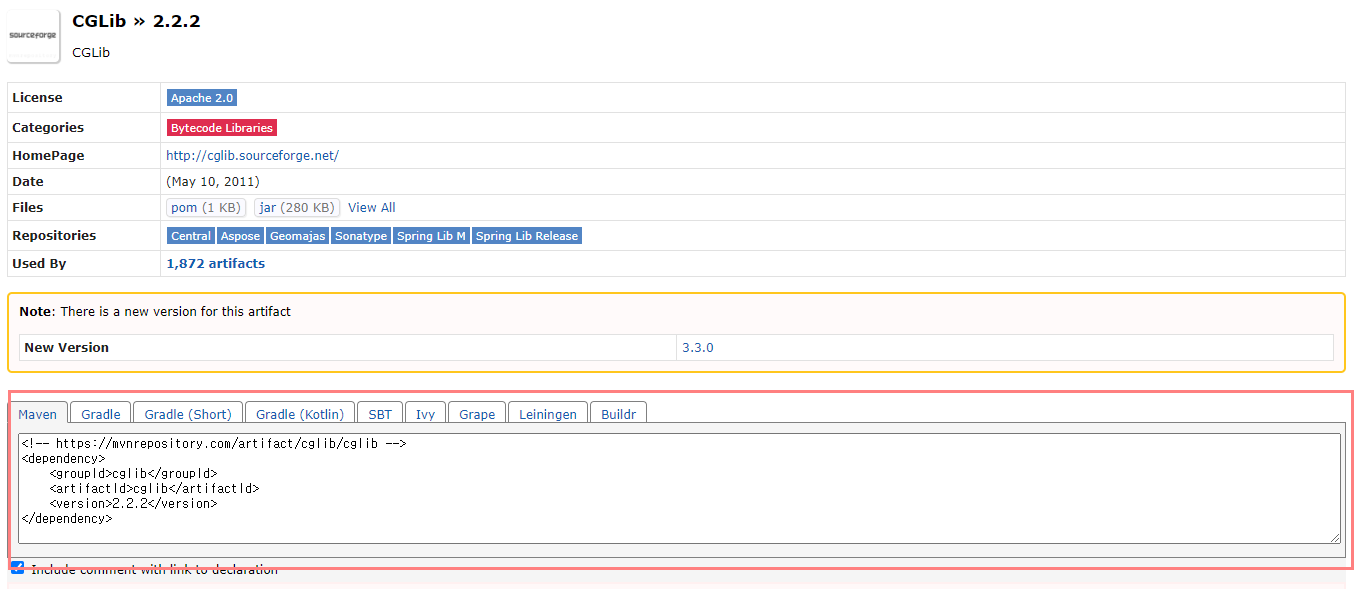Switch to the Grape tab
1355x589 pixels.
[x=477, y=413]
